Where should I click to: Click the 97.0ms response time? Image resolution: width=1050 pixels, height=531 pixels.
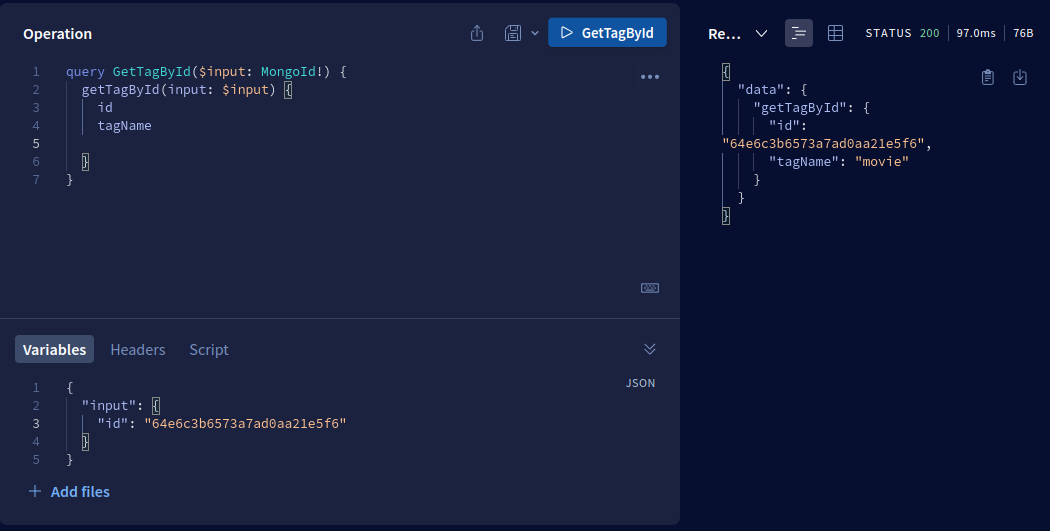click(x=976, y=33)
